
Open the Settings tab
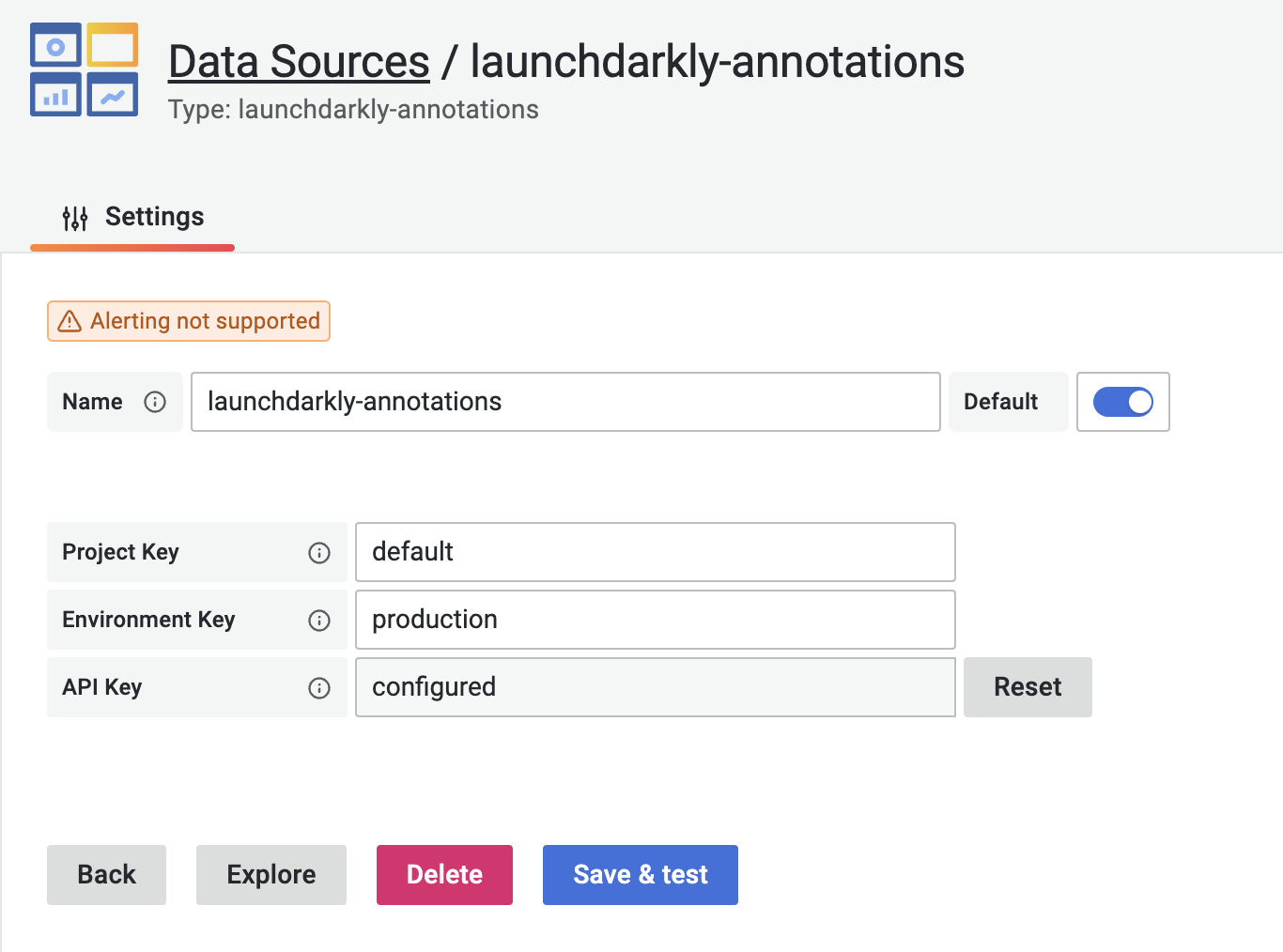coord(132,217)
